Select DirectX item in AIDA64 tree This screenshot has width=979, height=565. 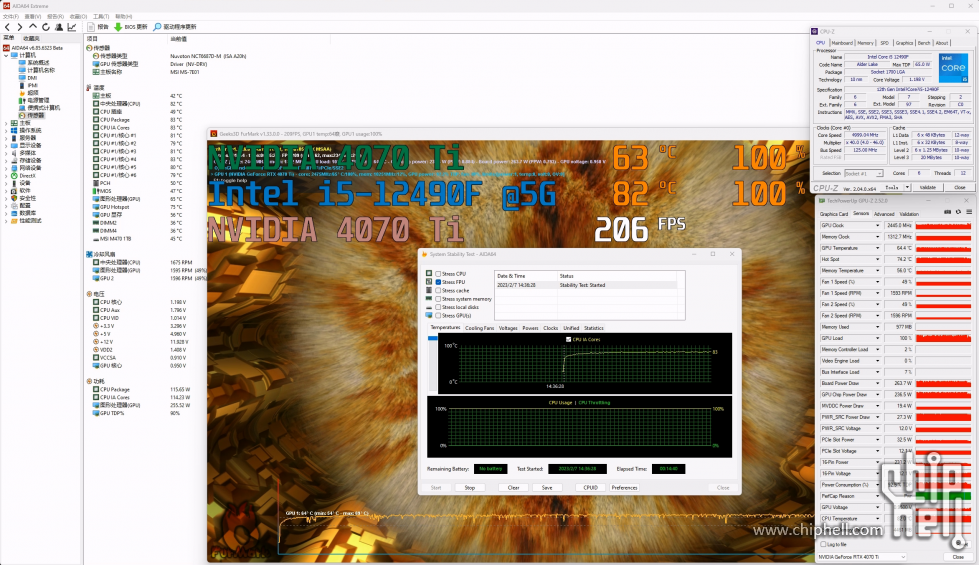[x=27, y=175]
